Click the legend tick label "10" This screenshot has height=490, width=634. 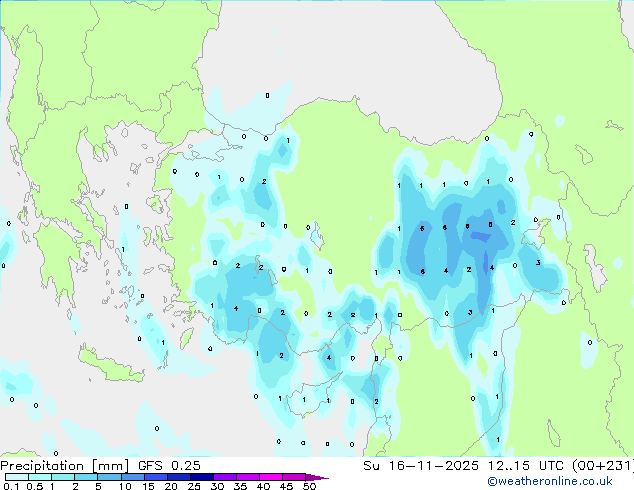click(125, 486)
